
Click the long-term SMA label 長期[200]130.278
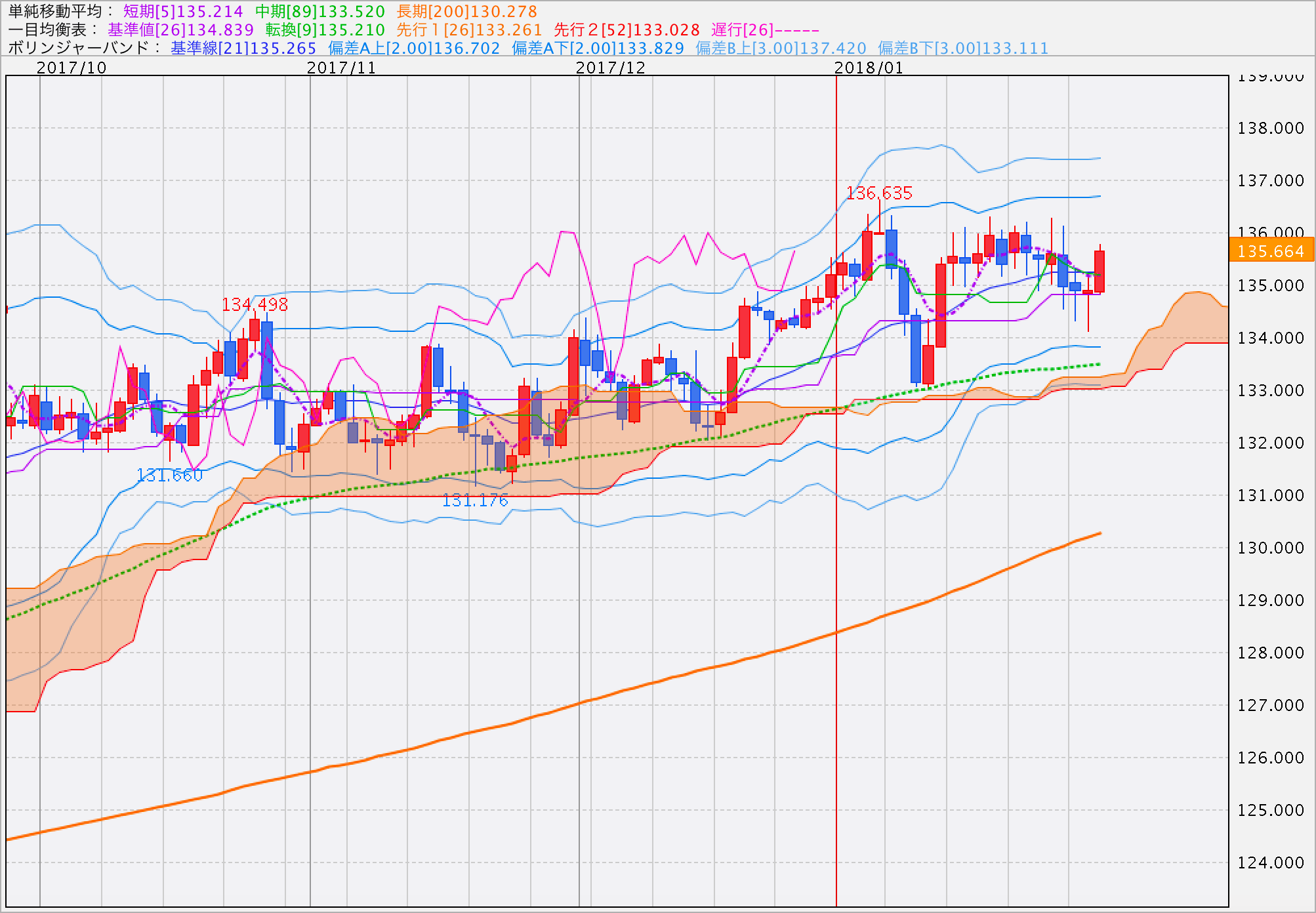pos(467,11)
